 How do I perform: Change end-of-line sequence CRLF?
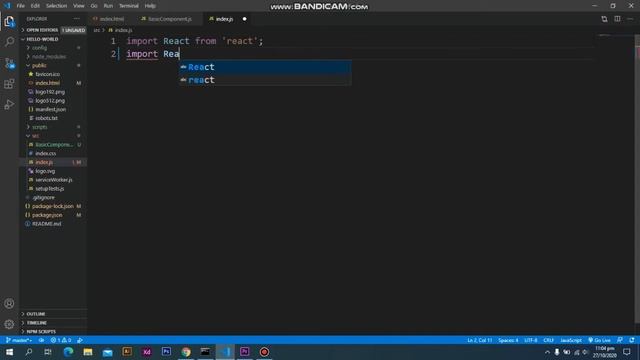coord(548,340)
